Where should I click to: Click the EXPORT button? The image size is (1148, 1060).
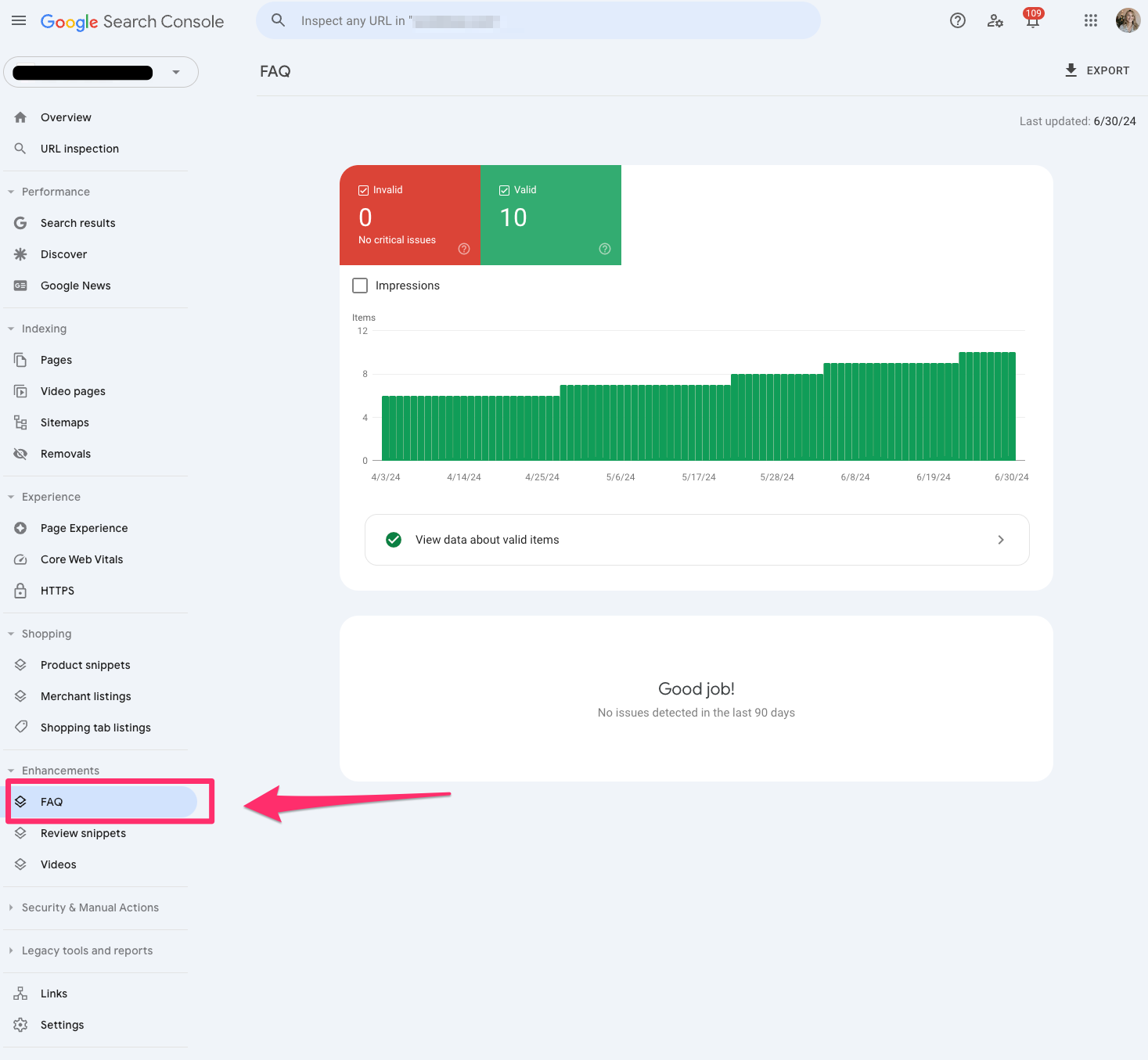click(x=1096, y=70)
